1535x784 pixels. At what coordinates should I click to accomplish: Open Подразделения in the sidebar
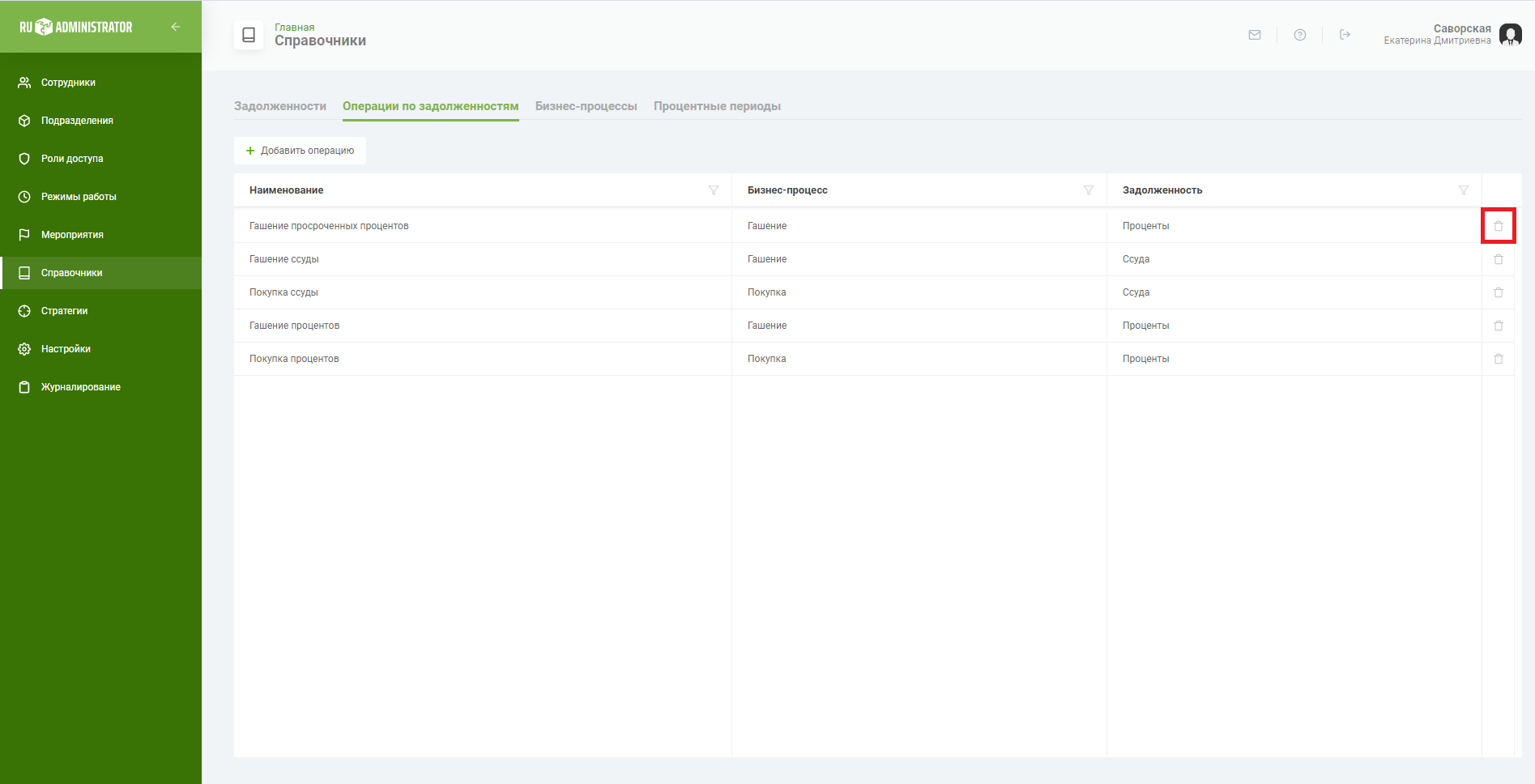coord(101,121)
